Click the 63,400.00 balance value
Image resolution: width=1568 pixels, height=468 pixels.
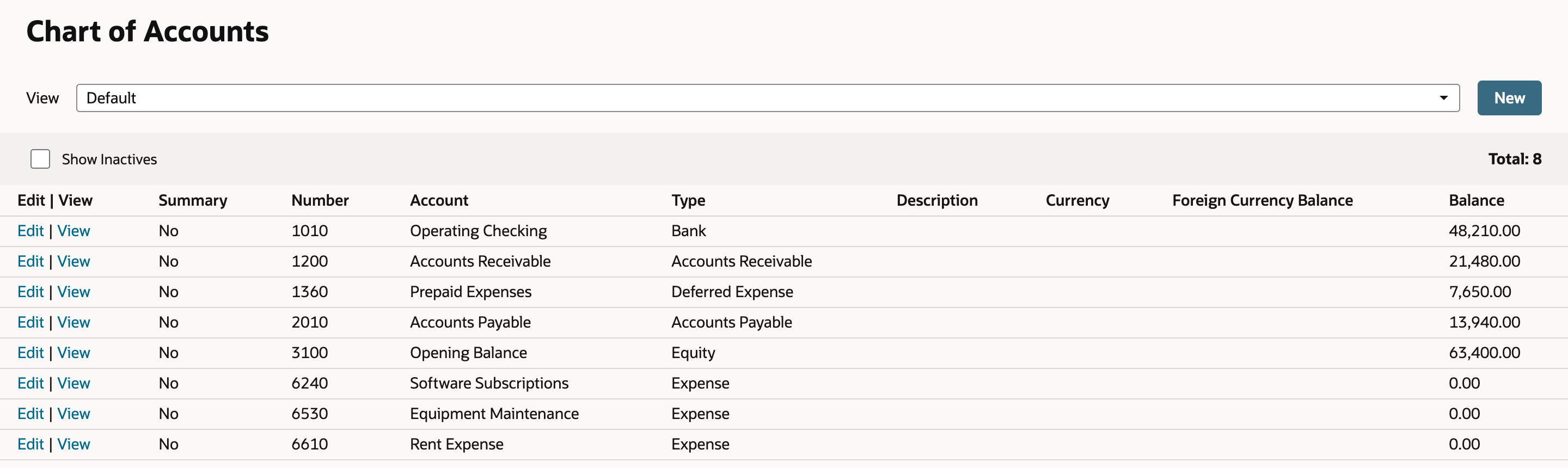point(1484,353)
